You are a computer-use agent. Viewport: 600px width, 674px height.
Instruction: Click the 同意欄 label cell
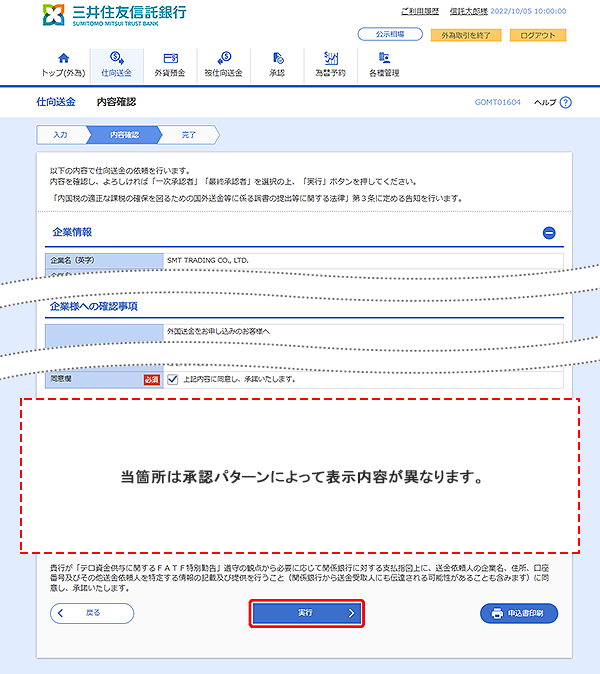click(104, 379)
